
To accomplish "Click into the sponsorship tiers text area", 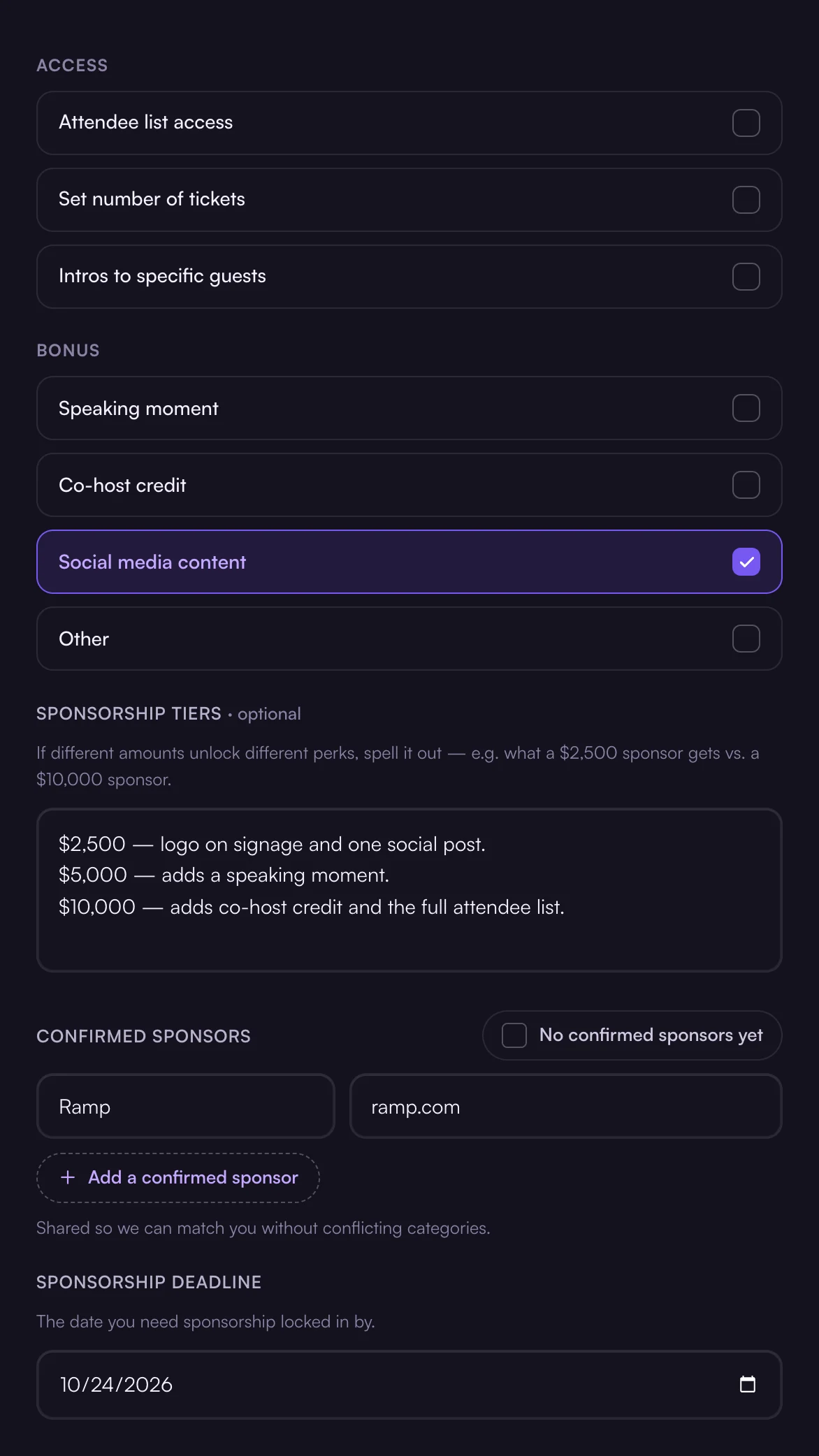I will point(409,890).
